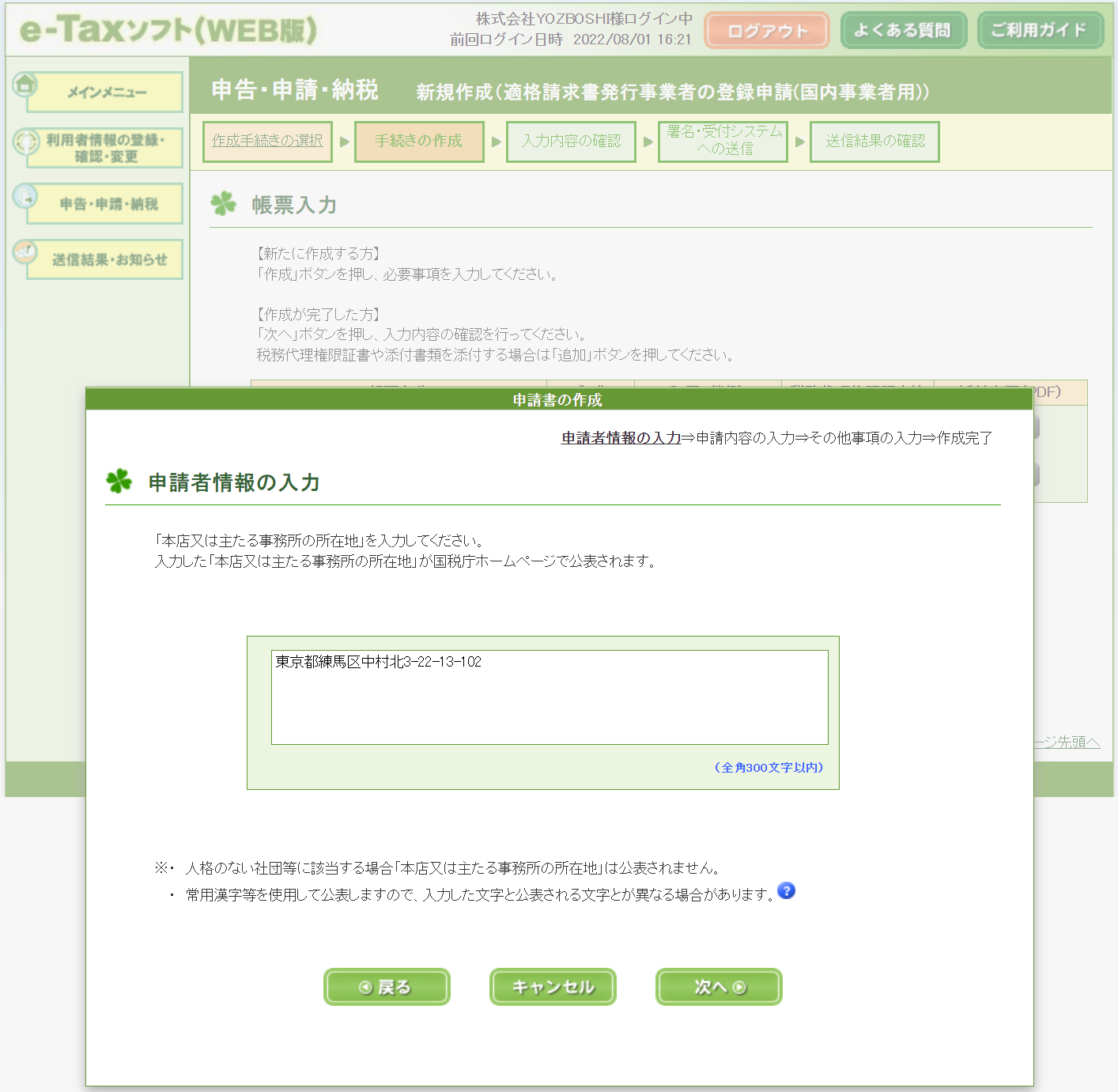Screen dimensions: 1118x1092
Task: Open メインメニュー from the sidebar
Action: pos(105,93)
